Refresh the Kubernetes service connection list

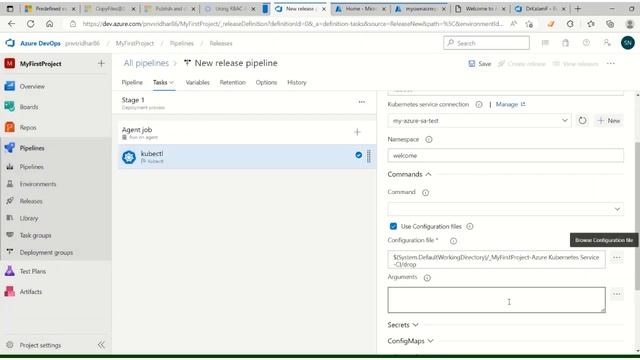(x=582, y=120)
